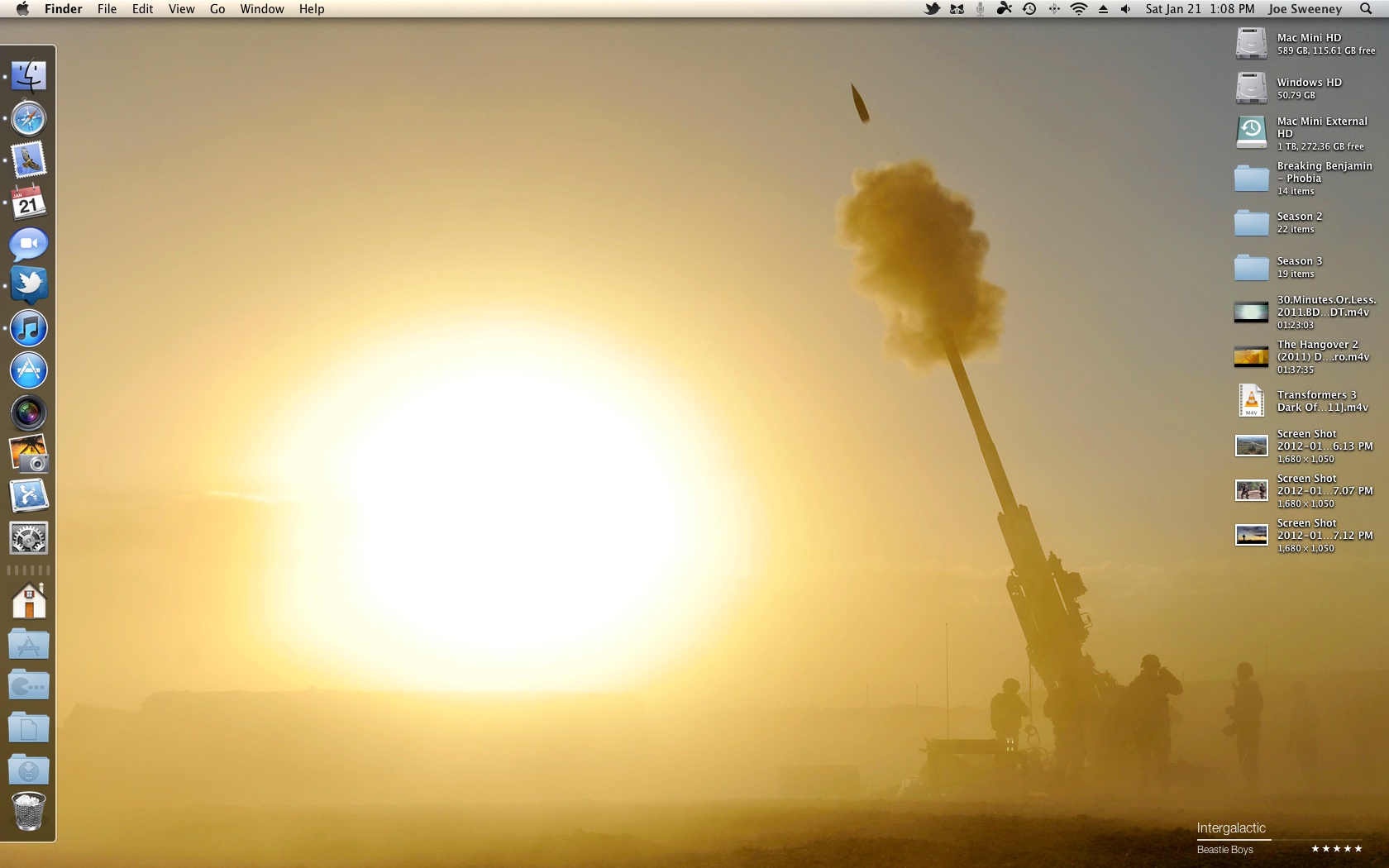This screenshot has height=868, width=1389.
Task: Open the blue crossed-arrows app in dock
Action: pyautogui.click(x=29, y=496)
